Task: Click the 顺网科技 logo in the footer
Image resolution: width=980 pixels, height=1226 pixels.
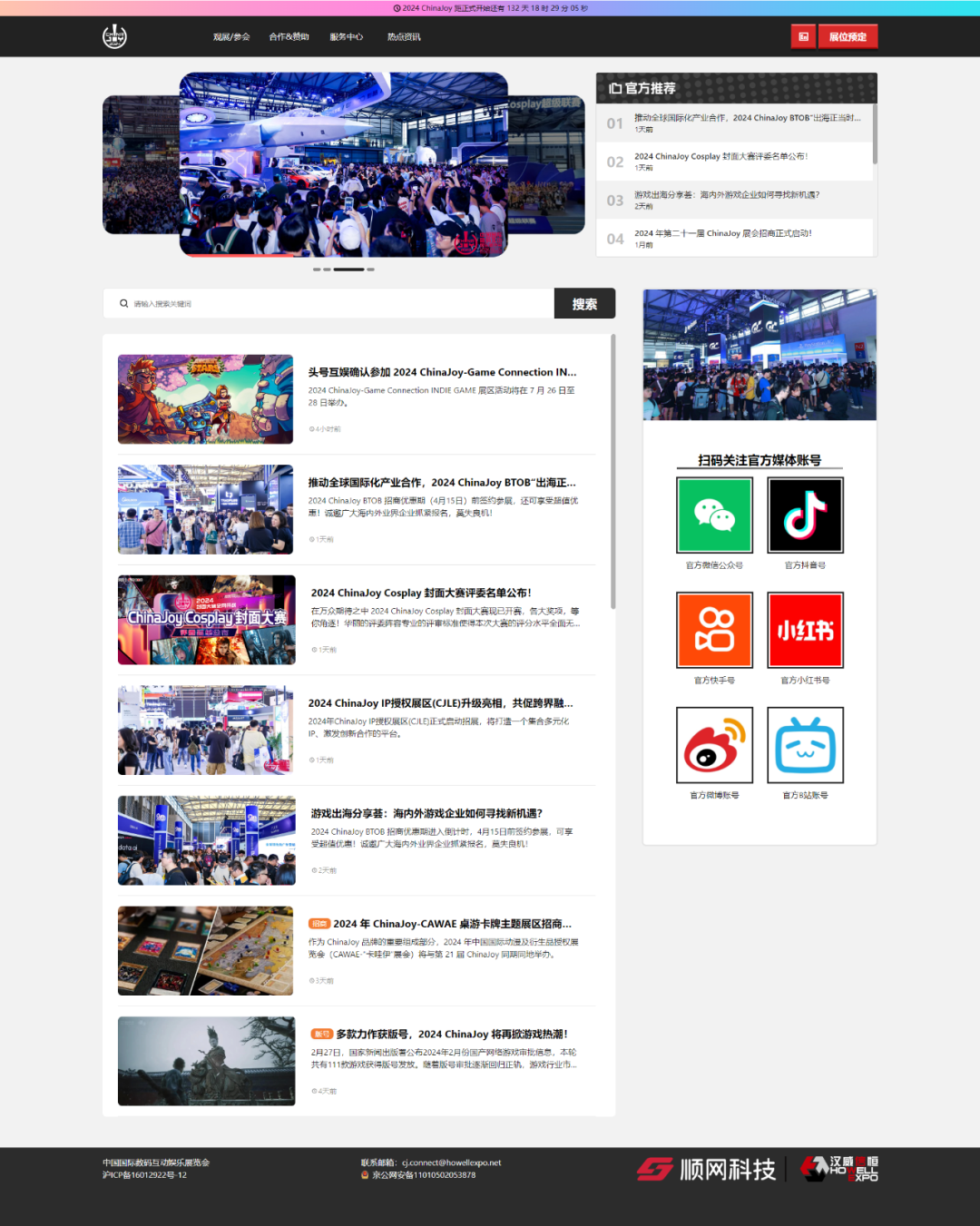Action: [x=706, y=1169]
